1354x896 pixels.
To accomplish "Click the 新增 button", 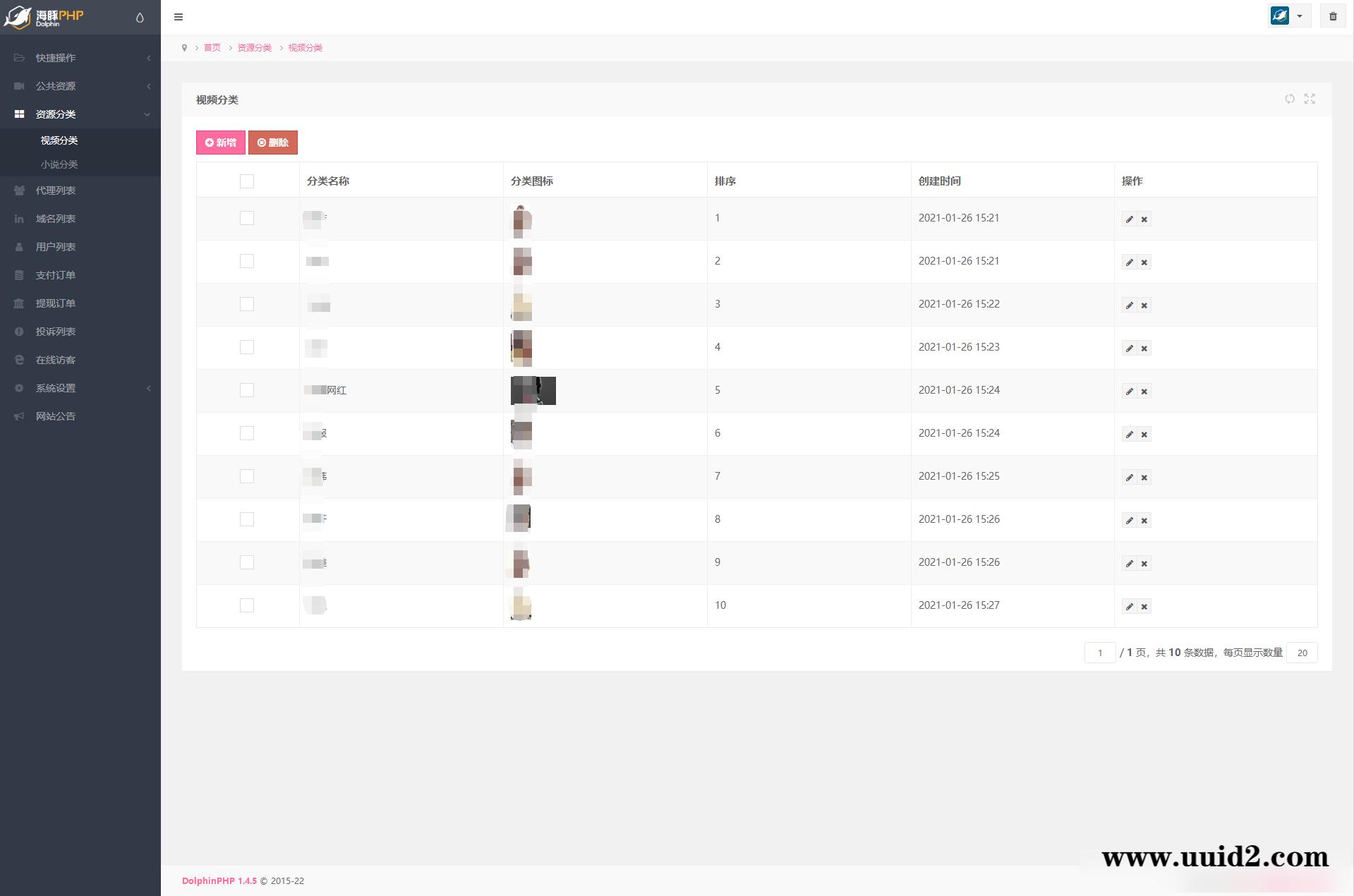I will (220, 143).
